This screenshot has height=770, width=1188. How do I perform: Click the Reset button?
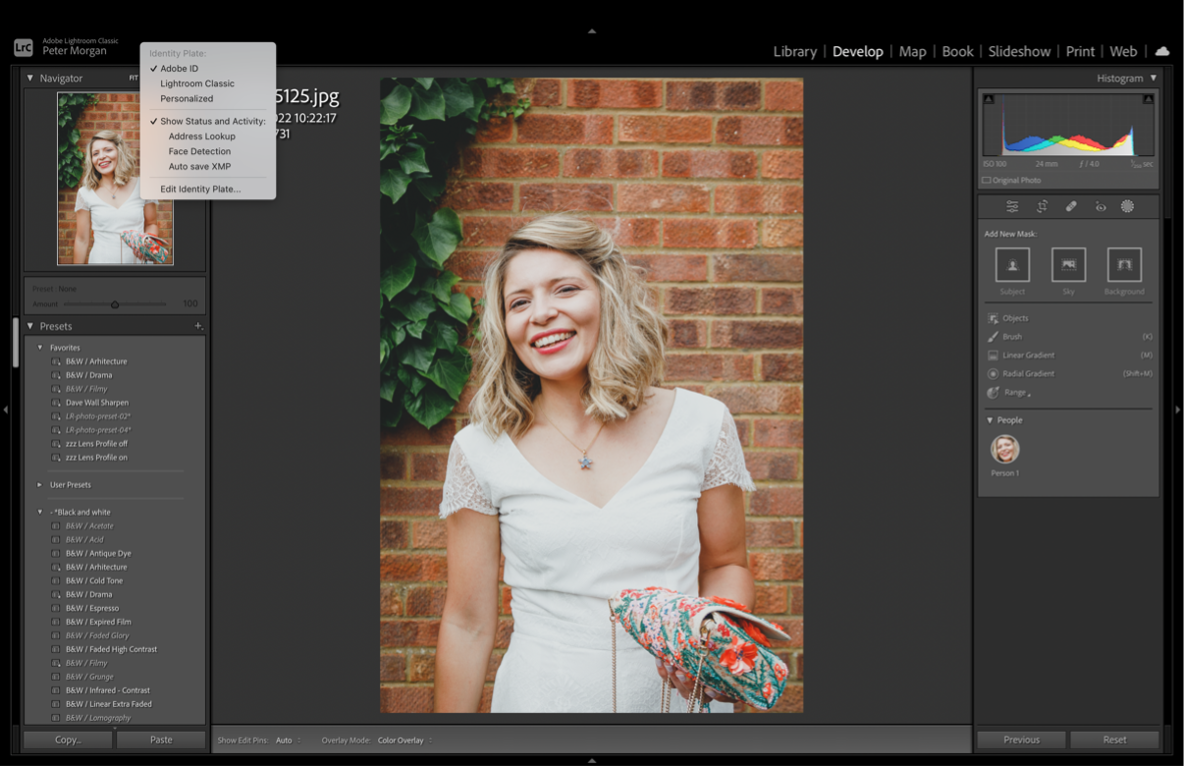1114,740
